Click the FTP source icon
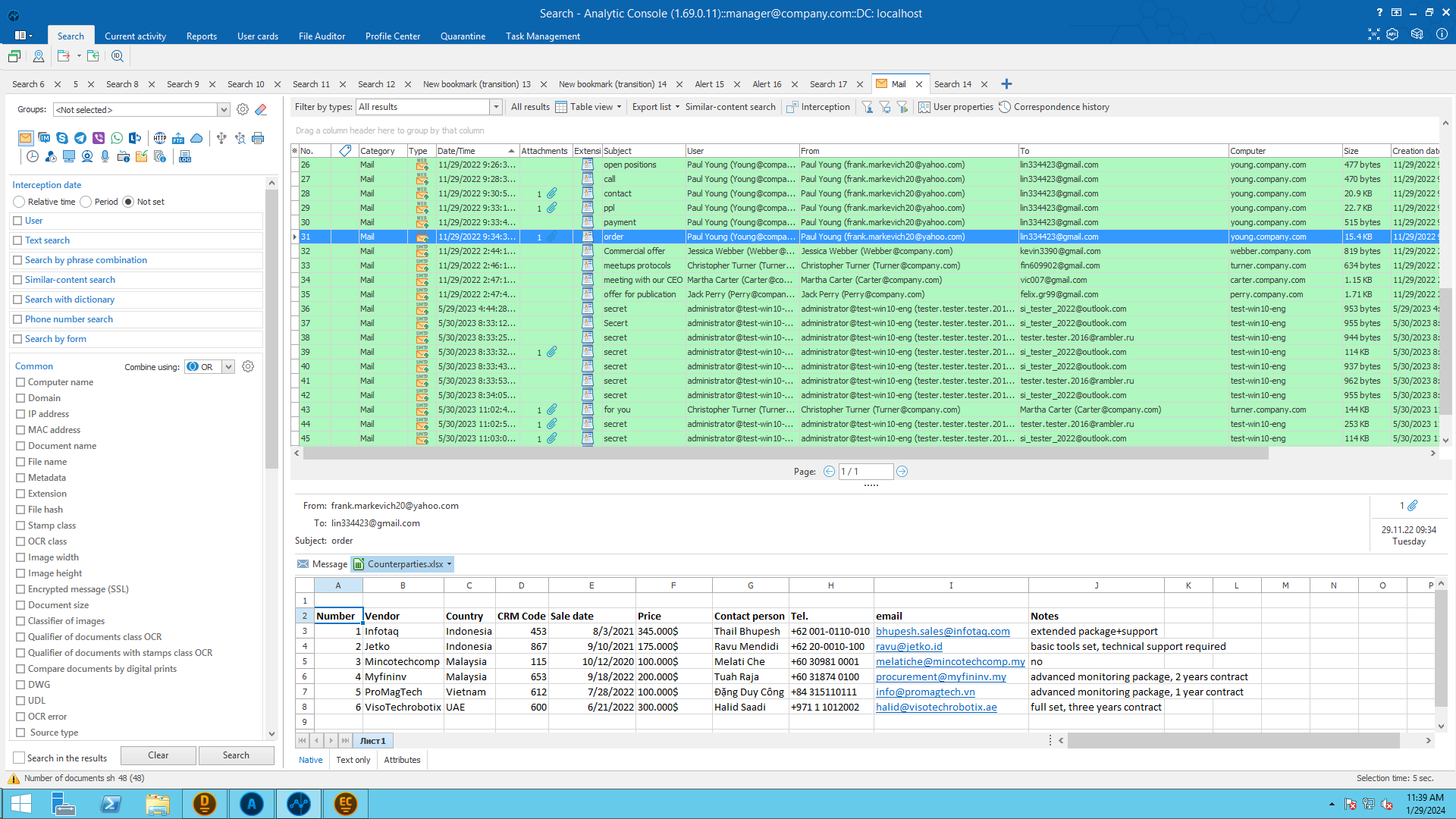The image size is (1456, 819). (178, 138)
